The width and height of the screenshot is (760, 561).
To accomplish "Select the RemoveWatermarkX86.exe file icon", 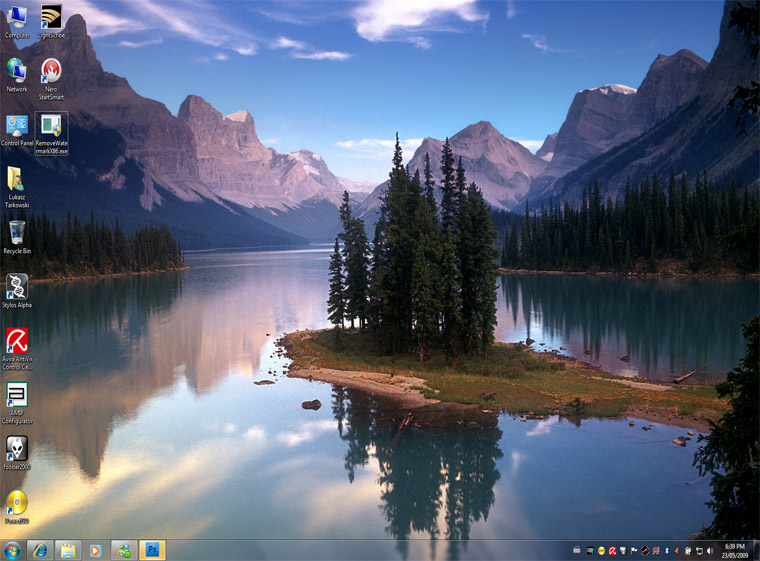I will click(51, 133).
